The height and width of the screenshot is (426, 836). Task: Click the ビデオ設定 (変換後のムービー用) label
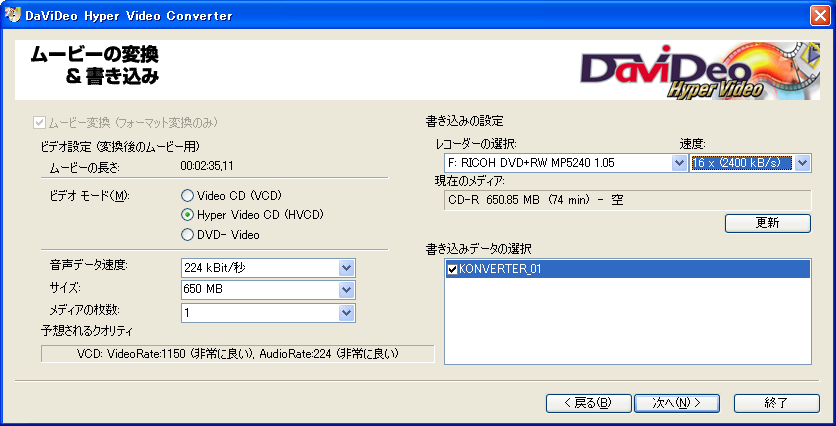coord(120,145)
